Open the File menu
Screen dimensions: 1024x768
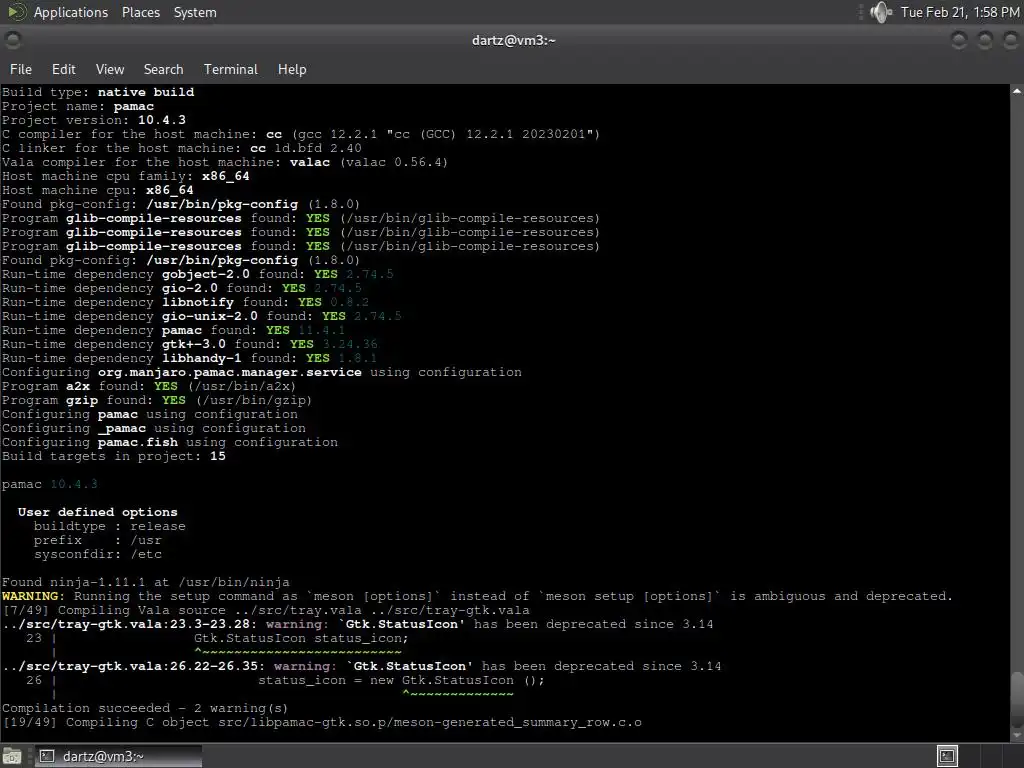tap(20, 69)
